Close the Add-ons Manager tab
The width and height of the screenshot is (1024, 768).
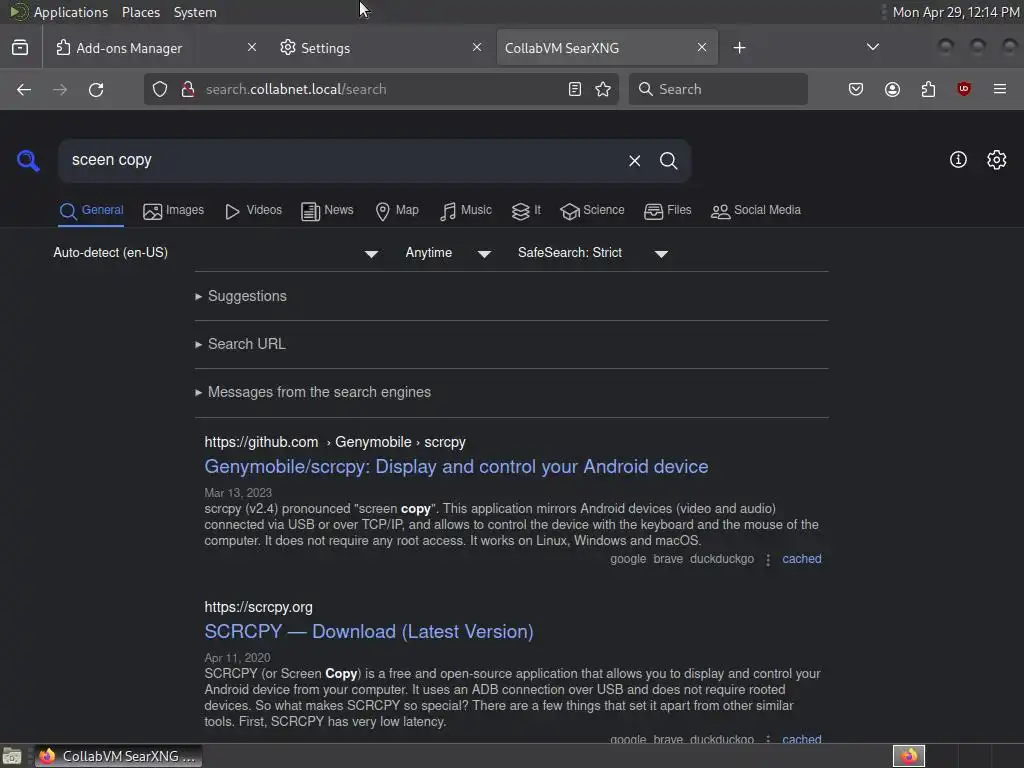251,47
